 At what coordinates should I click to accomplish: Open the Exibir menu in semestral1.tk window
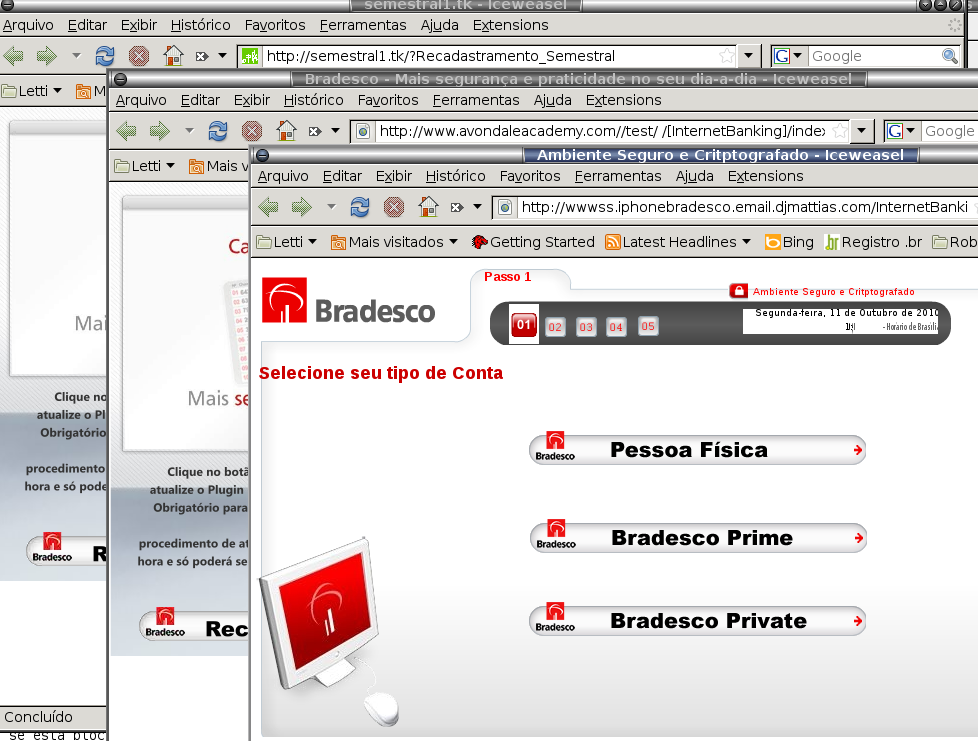[x=138, y=25]
